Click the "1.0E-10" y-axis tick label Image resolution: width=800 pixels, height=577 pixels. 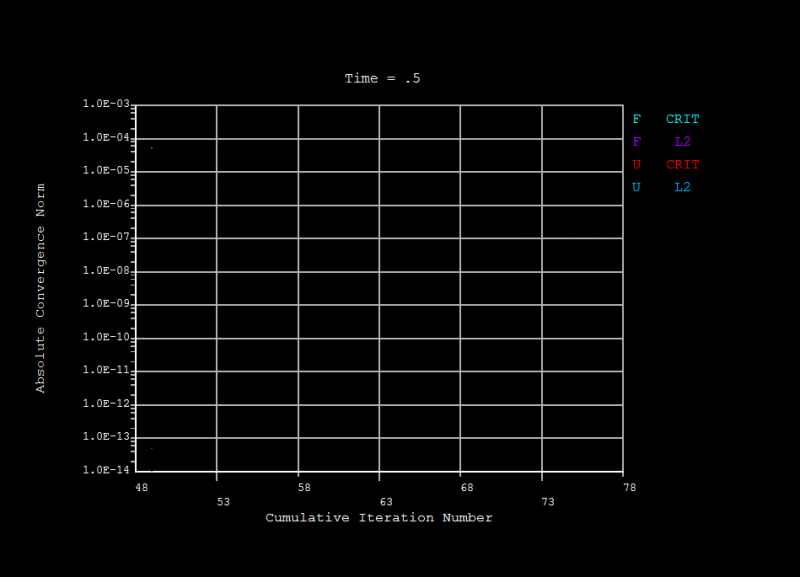[x=106, y=337]
